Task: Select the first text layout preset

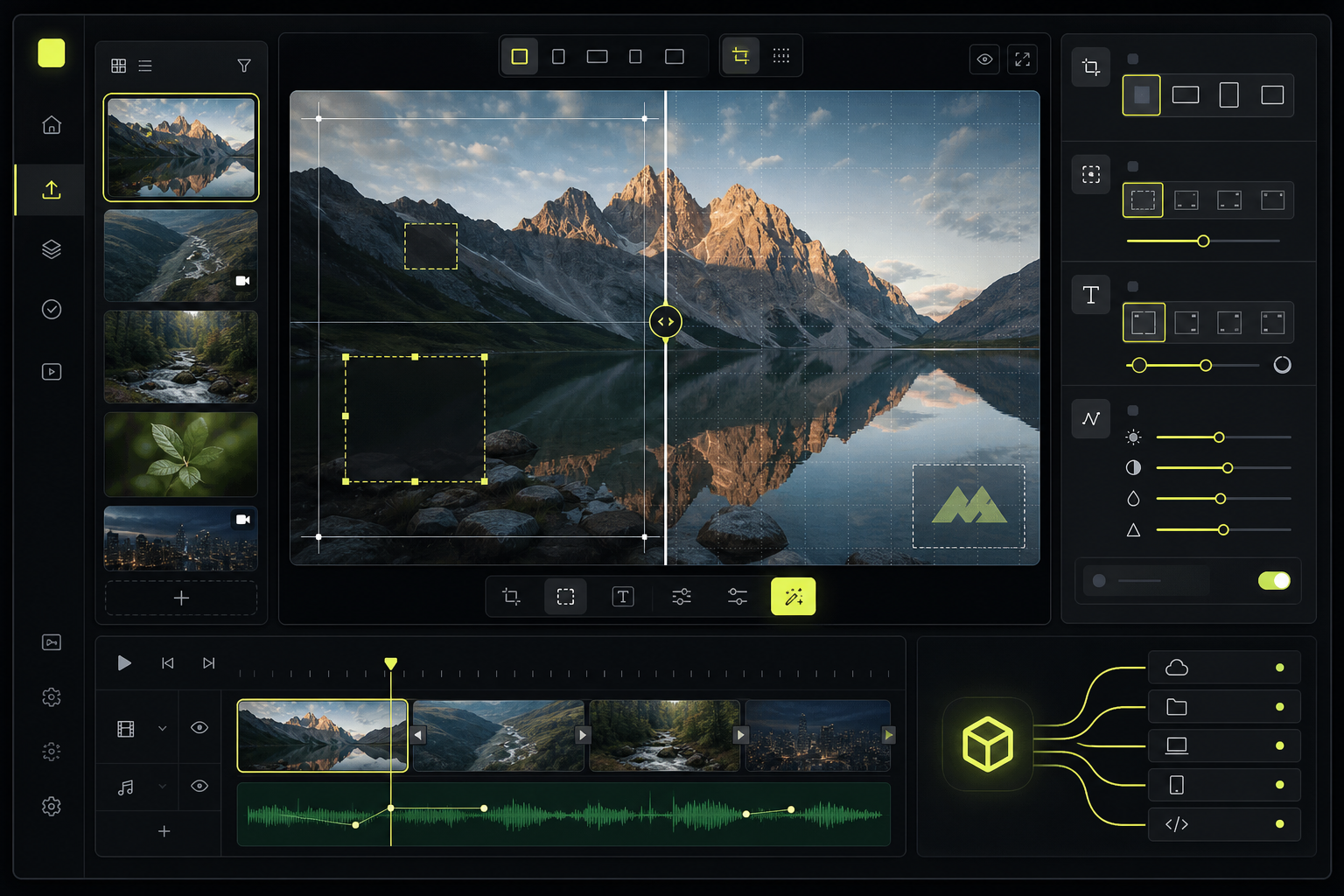Action: [x=1144, y=322]
